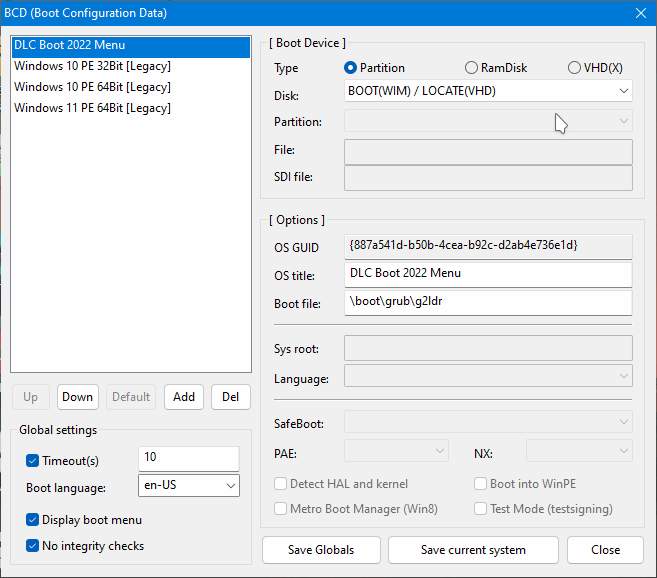Select Windows 10 PE 64Bit [Legacy] entry
This screenshot has width=657, height=578.
pyautogui.click(x=131, y=88)
